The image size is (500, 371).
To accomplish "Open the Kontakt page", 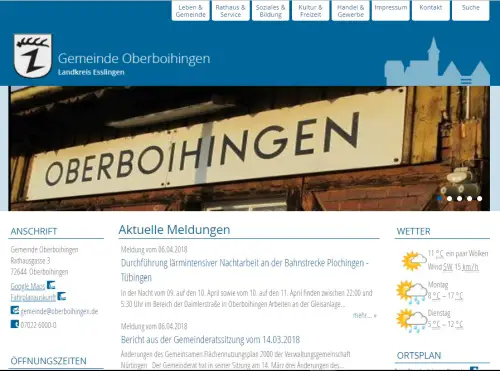I will point(431,11).
